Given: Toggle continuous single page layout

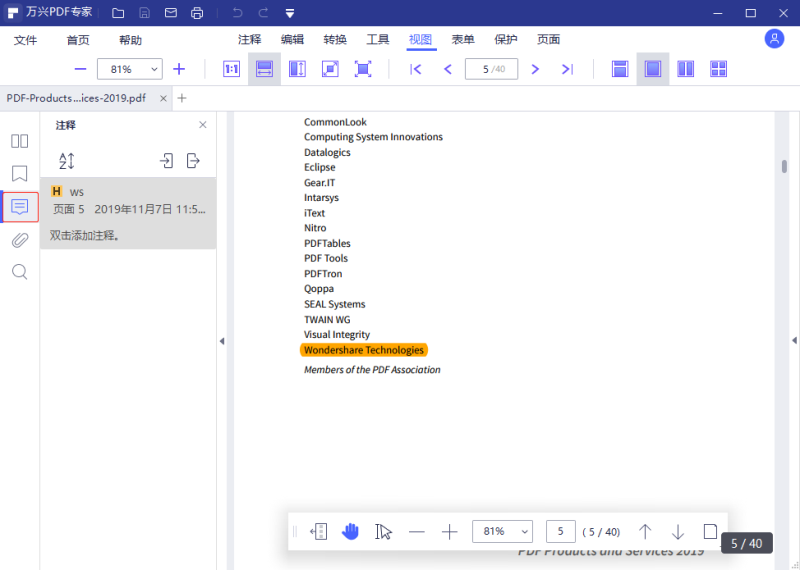Looking at the screenshot, I should (653, 69).
